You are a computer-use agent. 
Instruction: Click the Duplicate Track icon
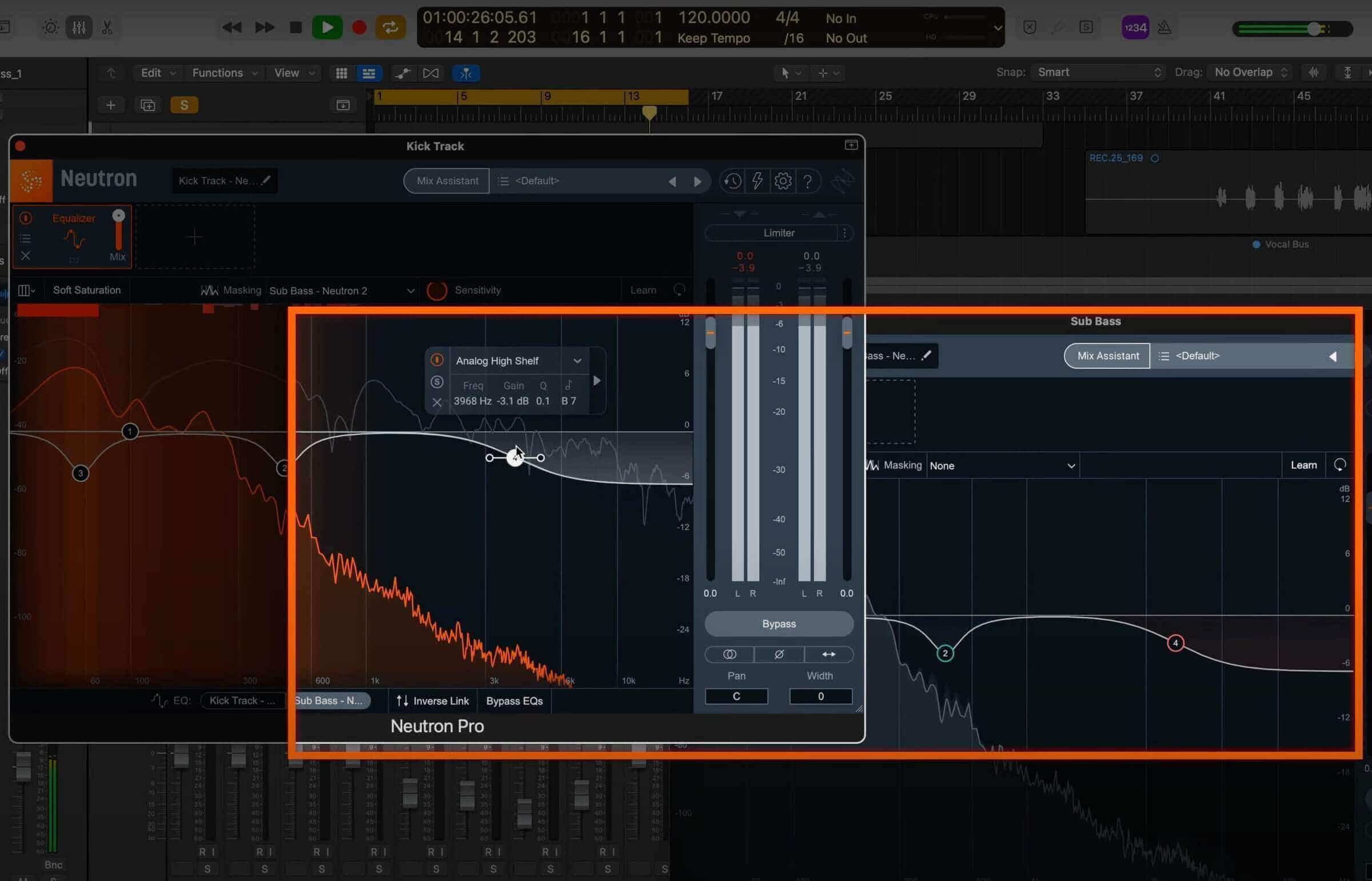coord(147,105)
